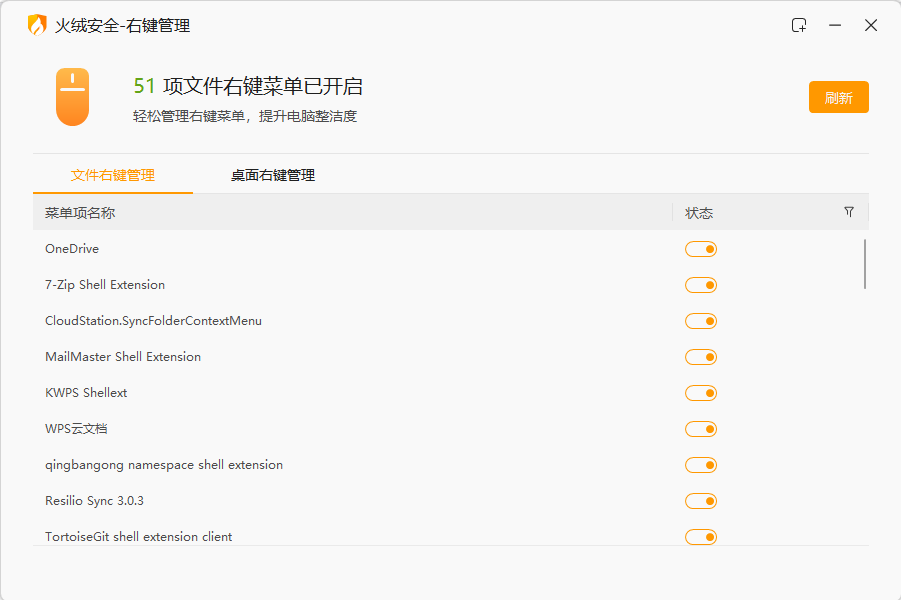Select MailMaster Shell Extension row text

[123, 357]
